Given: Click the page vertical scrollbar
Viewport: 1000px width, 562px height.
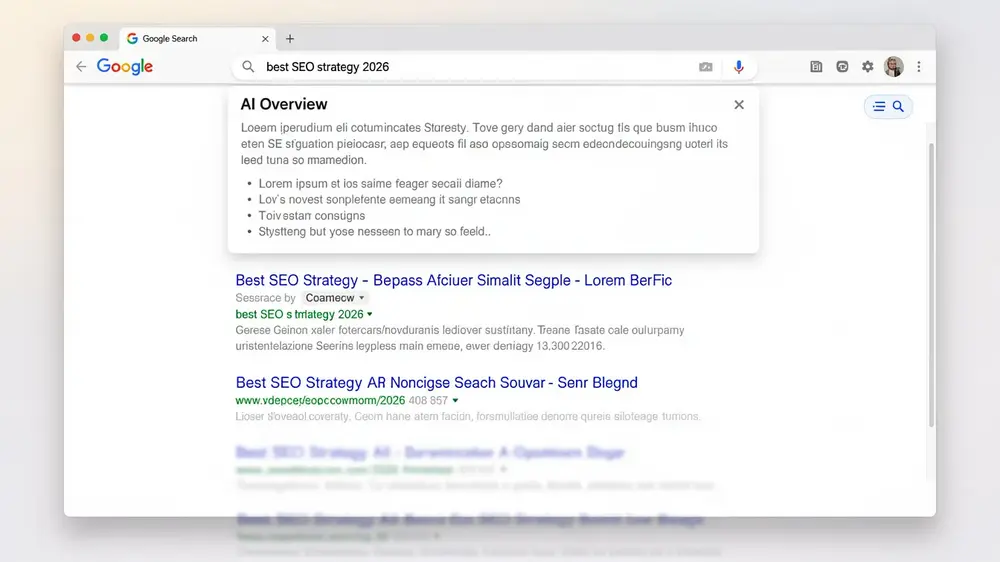Looking at the screenshot, I should (931, 284).
